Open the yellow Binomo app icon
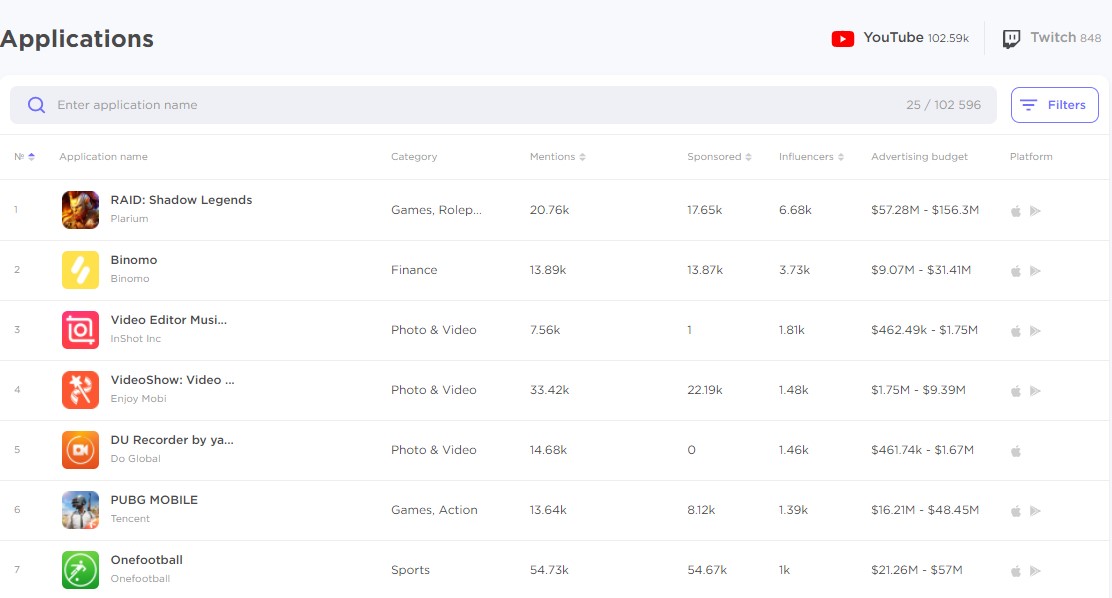Viewport: 1112px width, 598px height. point(80,270)
